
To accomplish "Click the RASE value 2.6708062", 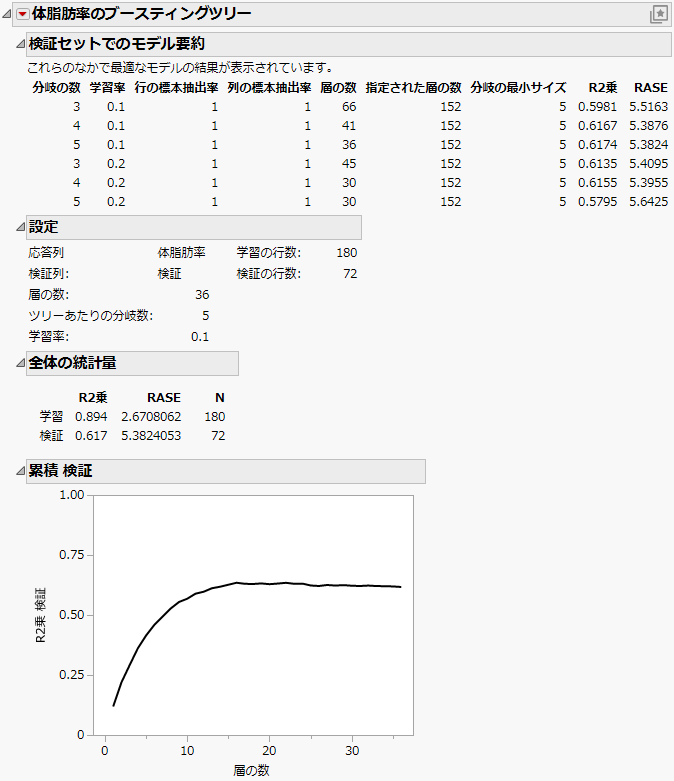I will [x=151, y=416].
